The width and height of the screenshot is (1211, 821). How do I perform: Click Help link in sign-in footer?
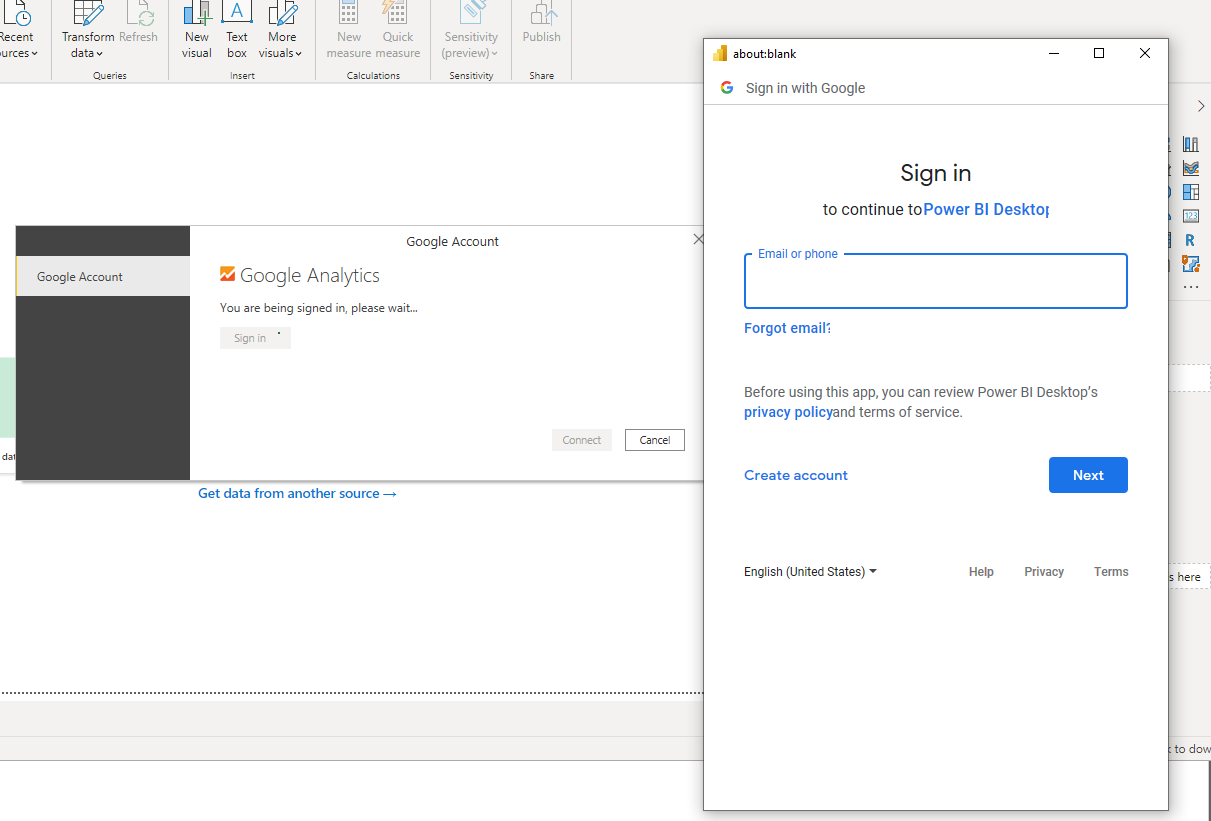click(x=981, y=572)
